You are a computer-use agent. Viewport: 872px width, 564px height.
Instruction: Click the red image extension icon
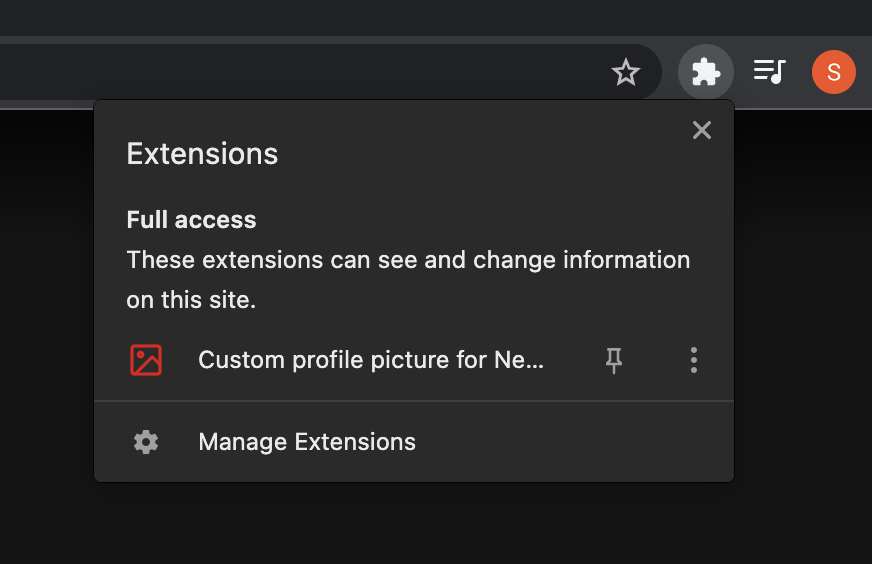pyautogui.click(x=146, y=360)
